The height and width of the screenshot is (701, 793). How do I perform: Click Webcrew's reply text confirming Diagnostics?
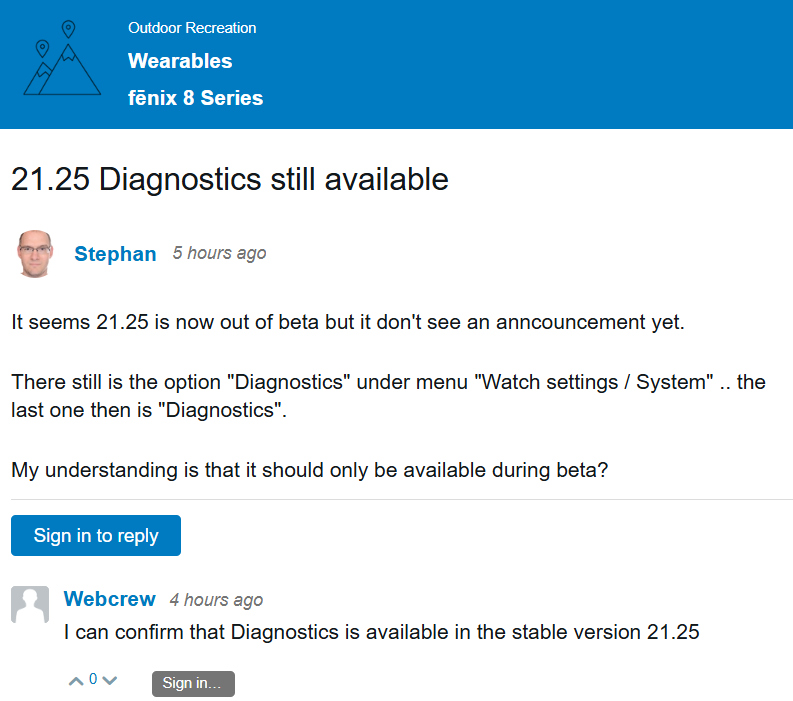click(381, 632)
